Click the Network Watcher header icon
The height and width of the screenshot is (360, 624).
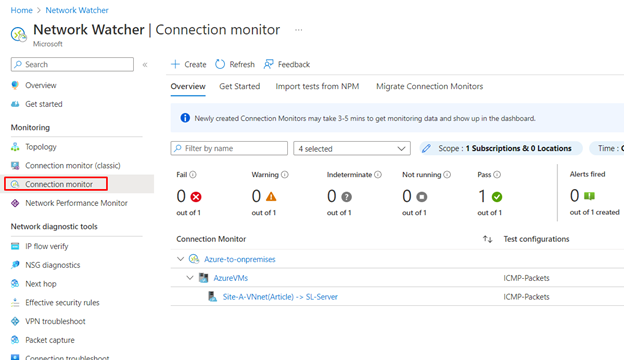pyautogui.click(x=19, y=35)
